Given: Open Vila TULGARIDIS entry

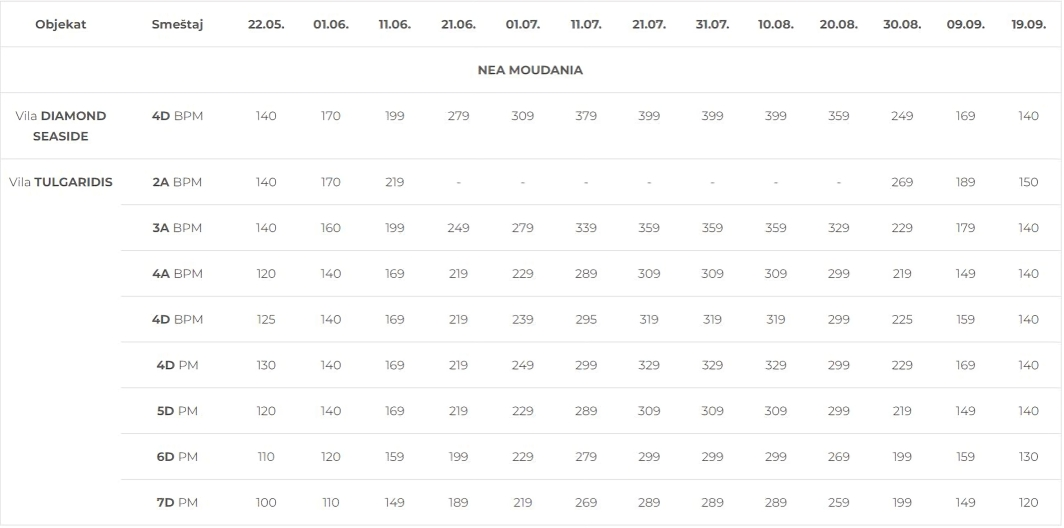Looking at the screenshot, I should (x=60, y=182).
